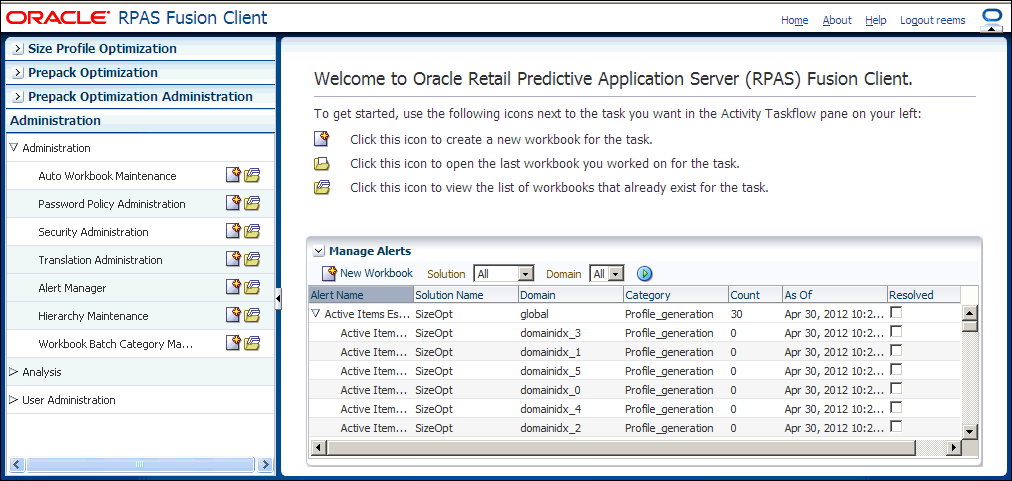Click the New Workbook icon in Manage Alerts
The height and width of the screenshot is (481, 1012).
[330, 273]
